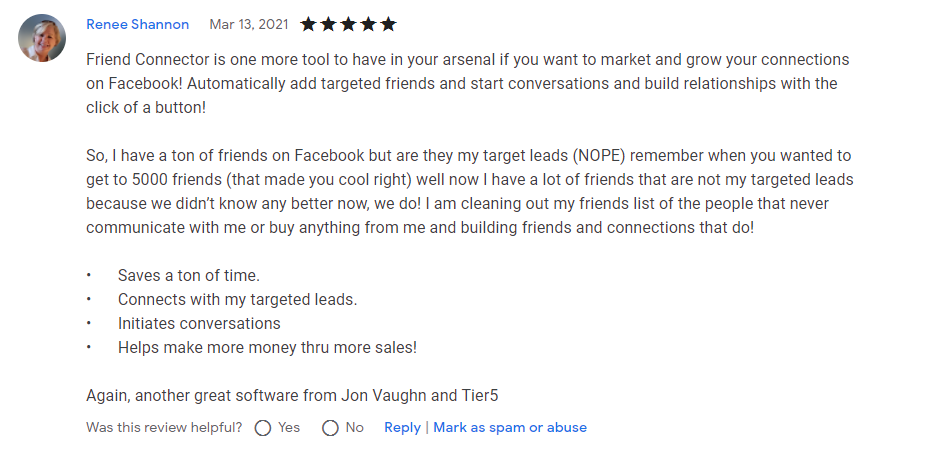The width and height of the screenshot is (926, 457).
Task: Click the "Was this review helpful?" text
Action: pos(164,427)
